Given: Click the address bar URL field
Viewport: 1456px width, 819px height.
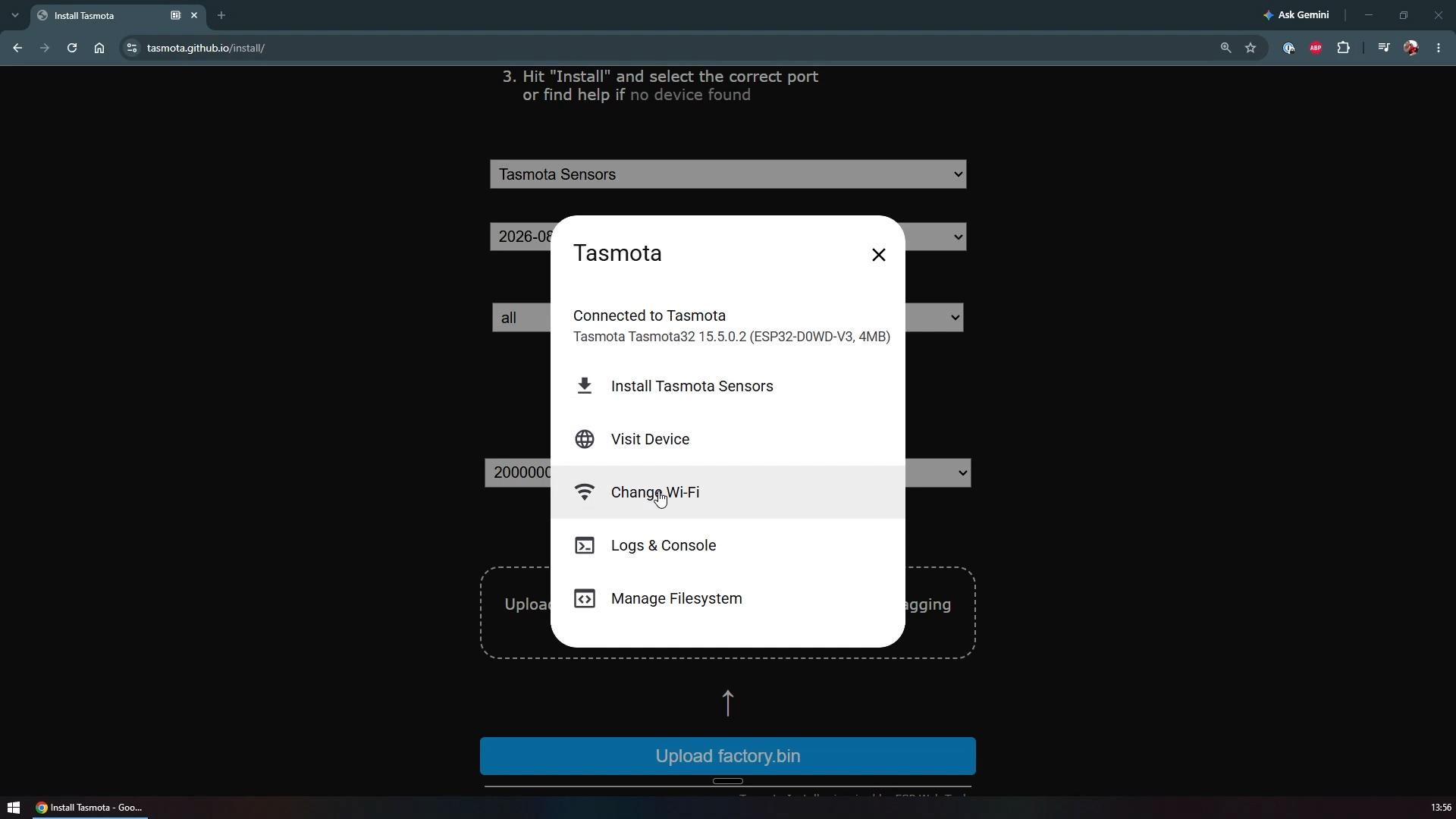Looking at the screenshot, I should coord(675,48).
